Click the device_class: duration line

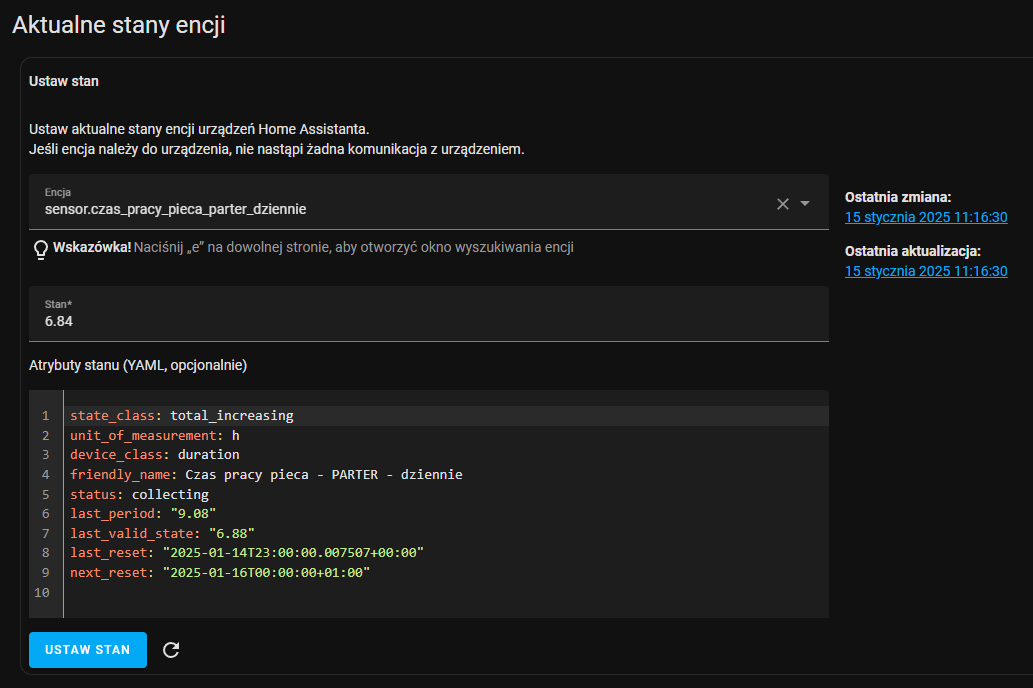[154, 454]
